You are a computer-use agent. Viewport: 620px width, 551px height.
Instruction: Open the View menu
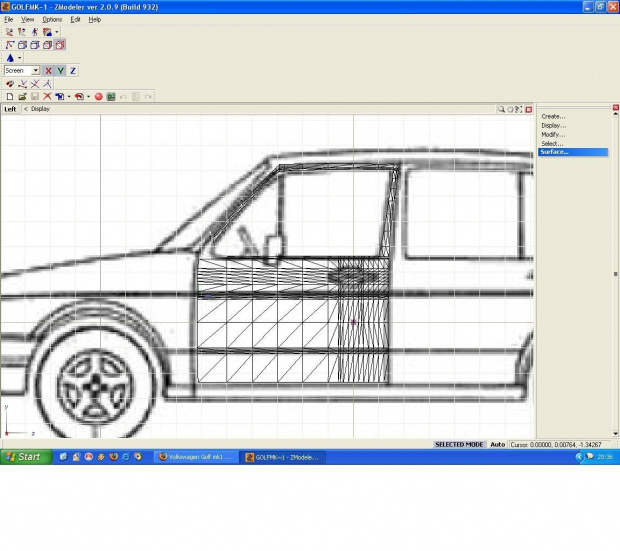pyautogui.click(x=28, y=19)
